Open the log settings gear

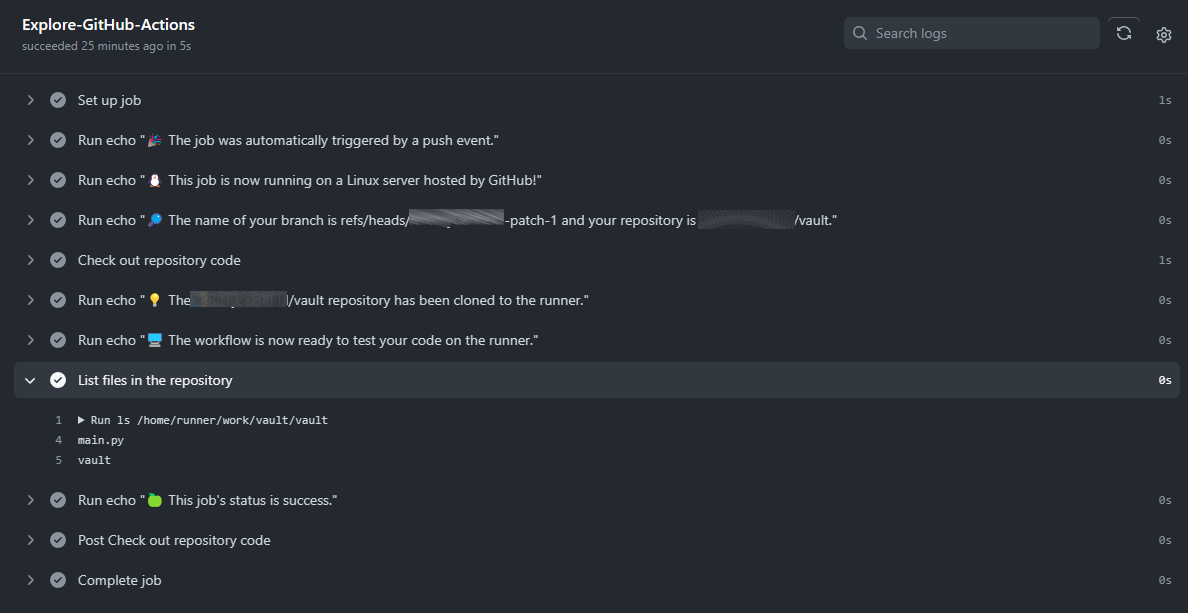[x=1164, y=35]
